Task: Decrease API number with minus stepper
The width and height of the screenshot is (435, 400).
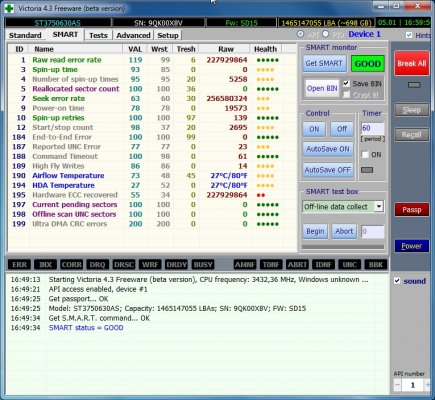Action: click(397, 385)
